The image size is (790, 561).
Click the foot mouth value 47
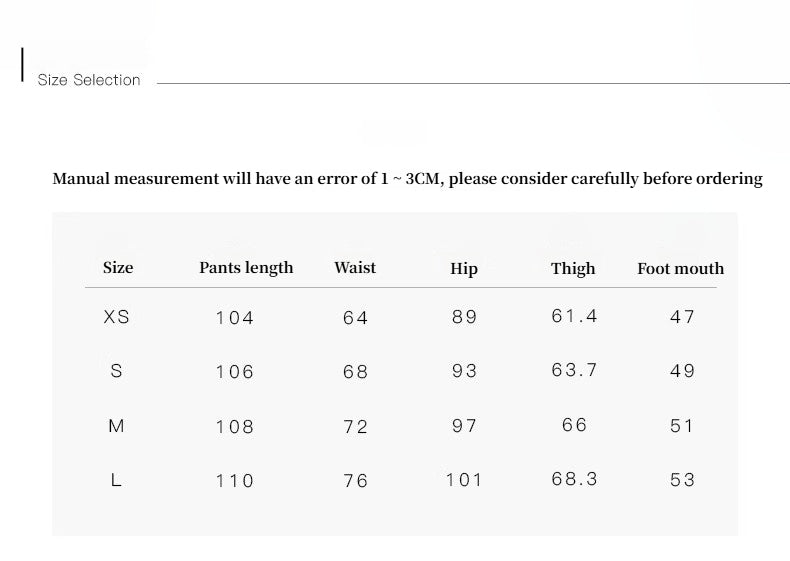(682, 317)
